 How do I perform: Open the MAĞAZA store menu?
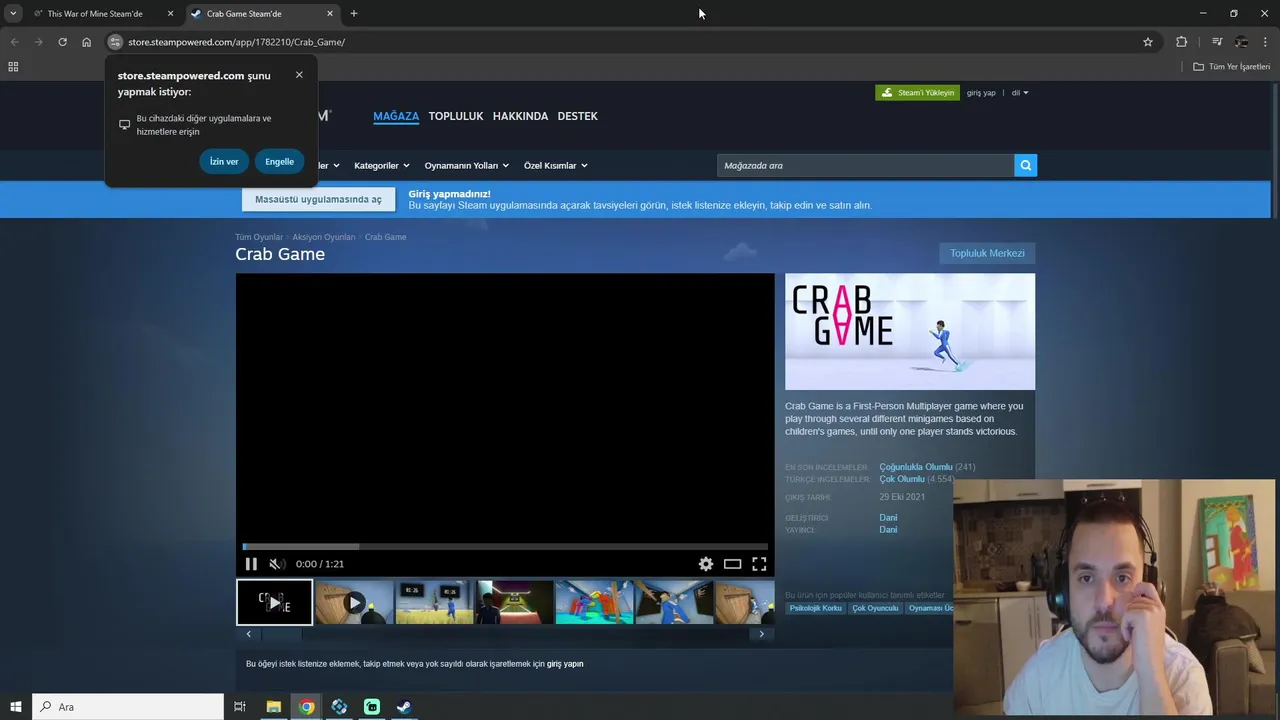(x=396, y=116)
